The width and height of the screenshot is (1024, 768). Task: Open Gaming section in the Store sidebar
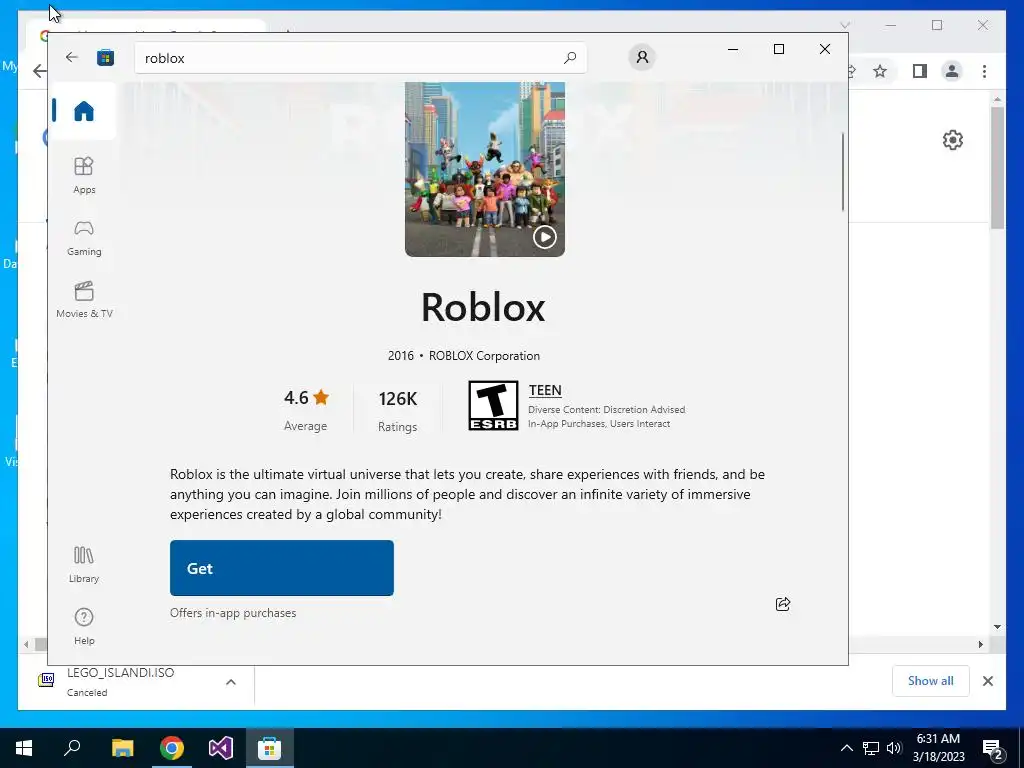pyautogui.click(x=84, y=238)
